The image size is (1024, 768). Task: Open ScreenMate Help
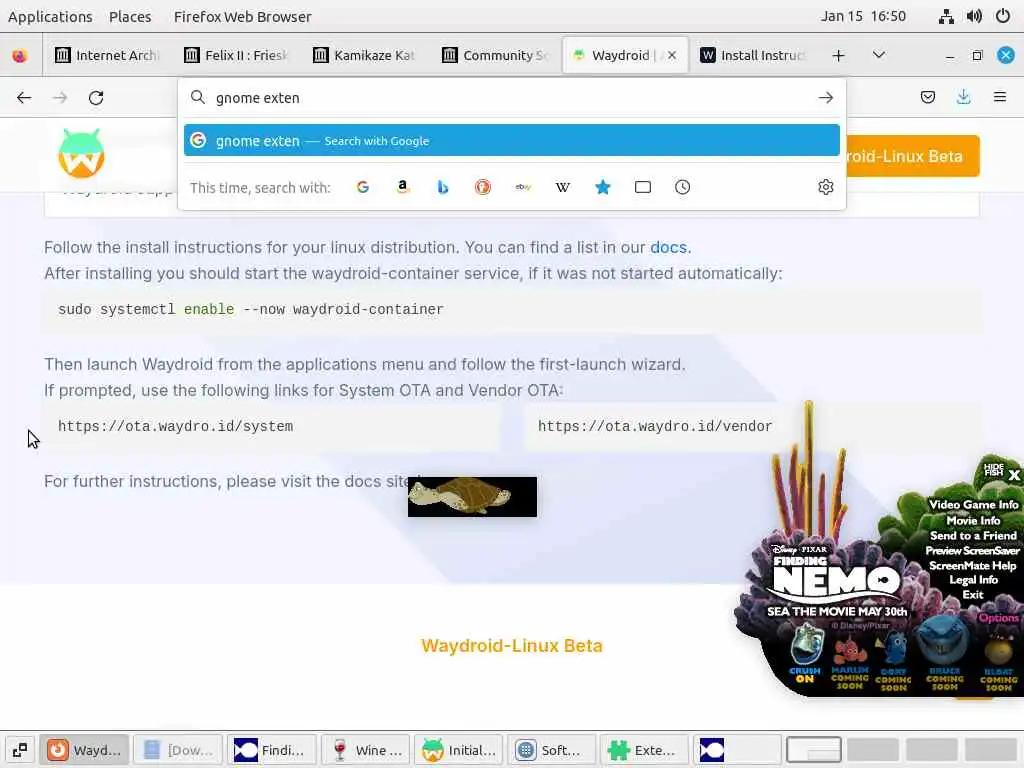[972, 566]
